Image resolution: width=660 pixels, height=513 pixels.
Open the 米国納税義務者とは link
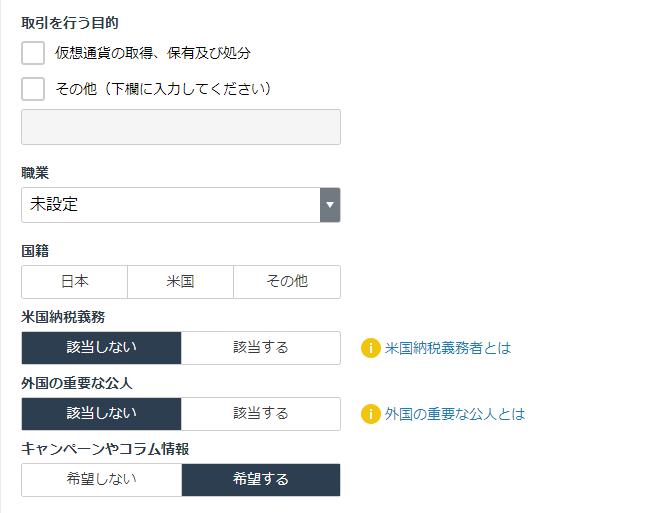pyautogui.click(x=447, y=348)
